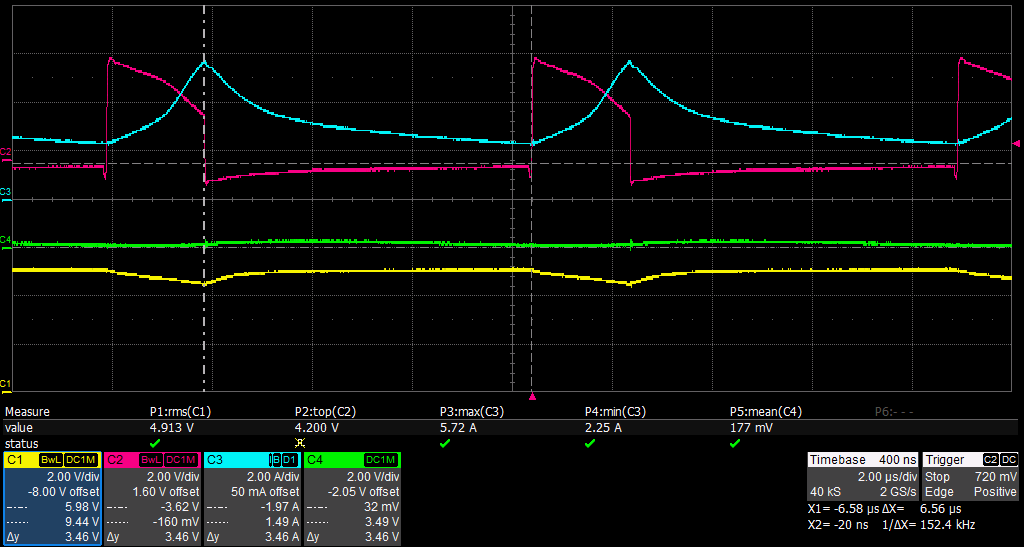Click the -160 mV cursor reading in C2

pyautogui.click(x=177, y=522)
